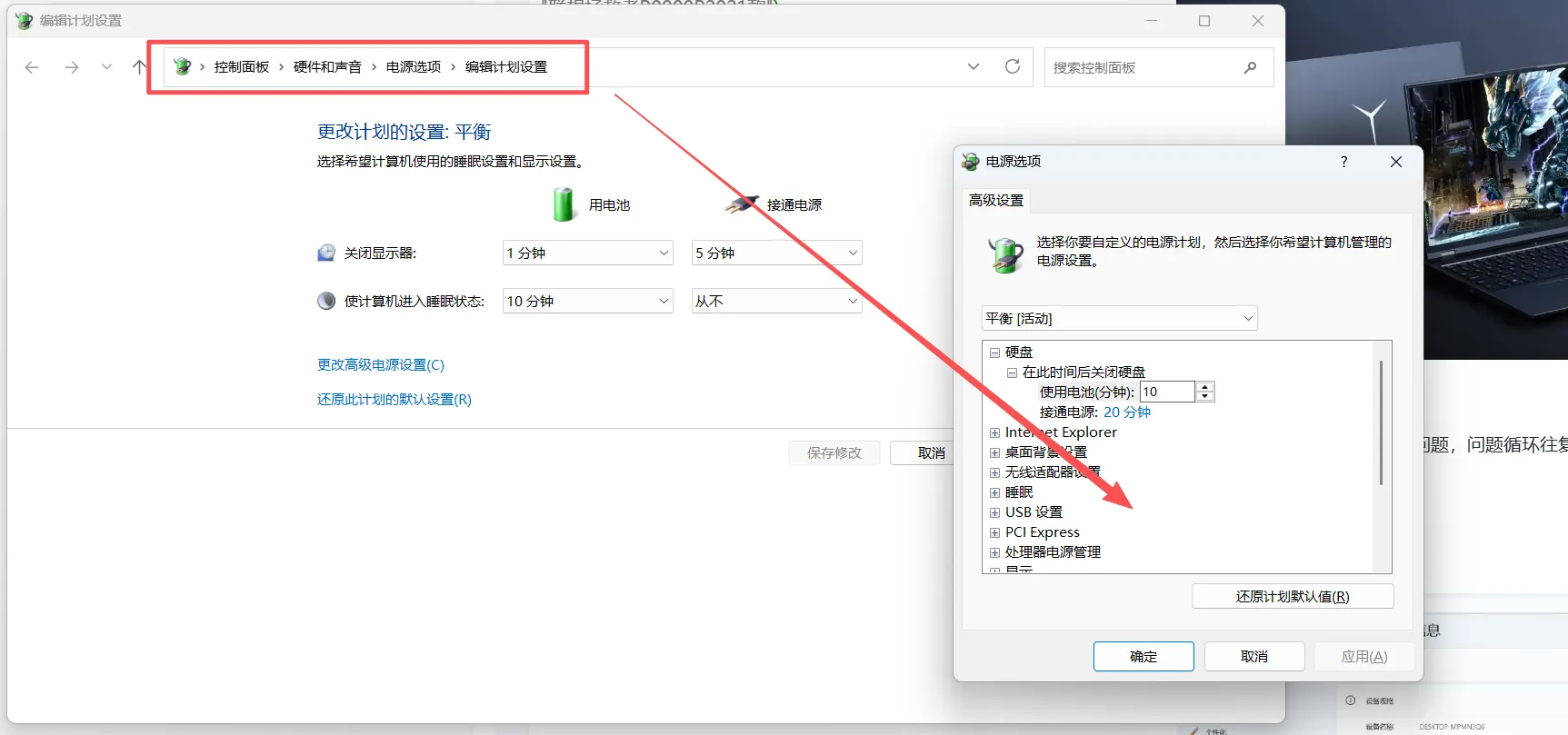Image resolution: width=1568 pixels, height=735 pixels.
Task: Click the forward navigation arrow
Action: 72,67
